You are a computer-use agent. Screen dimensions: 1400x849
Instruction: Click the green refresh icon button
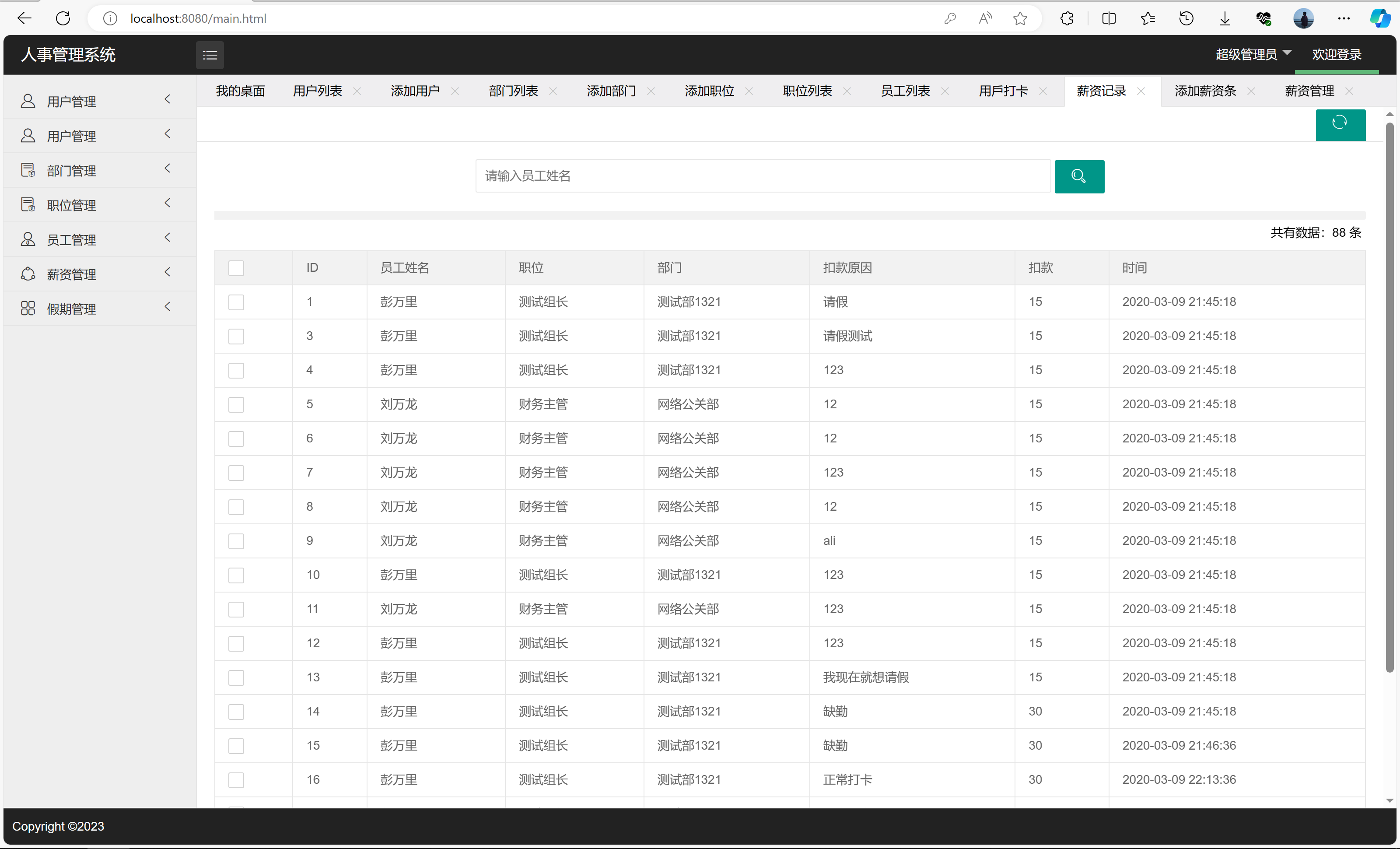[1340, 123]
